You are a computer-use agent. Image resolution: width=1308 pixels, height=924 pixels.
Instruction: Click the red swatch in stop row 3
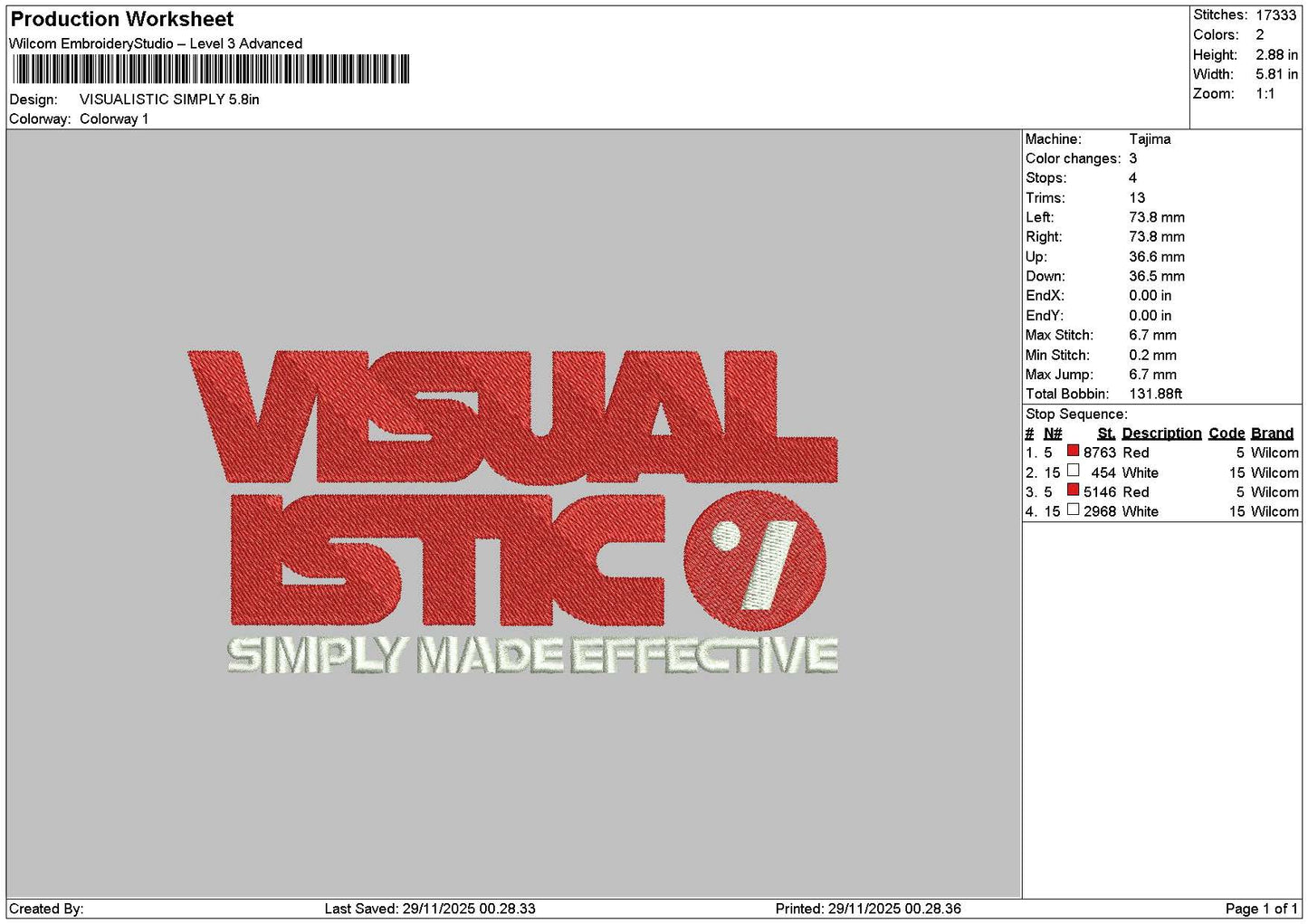click(1073, 491)
